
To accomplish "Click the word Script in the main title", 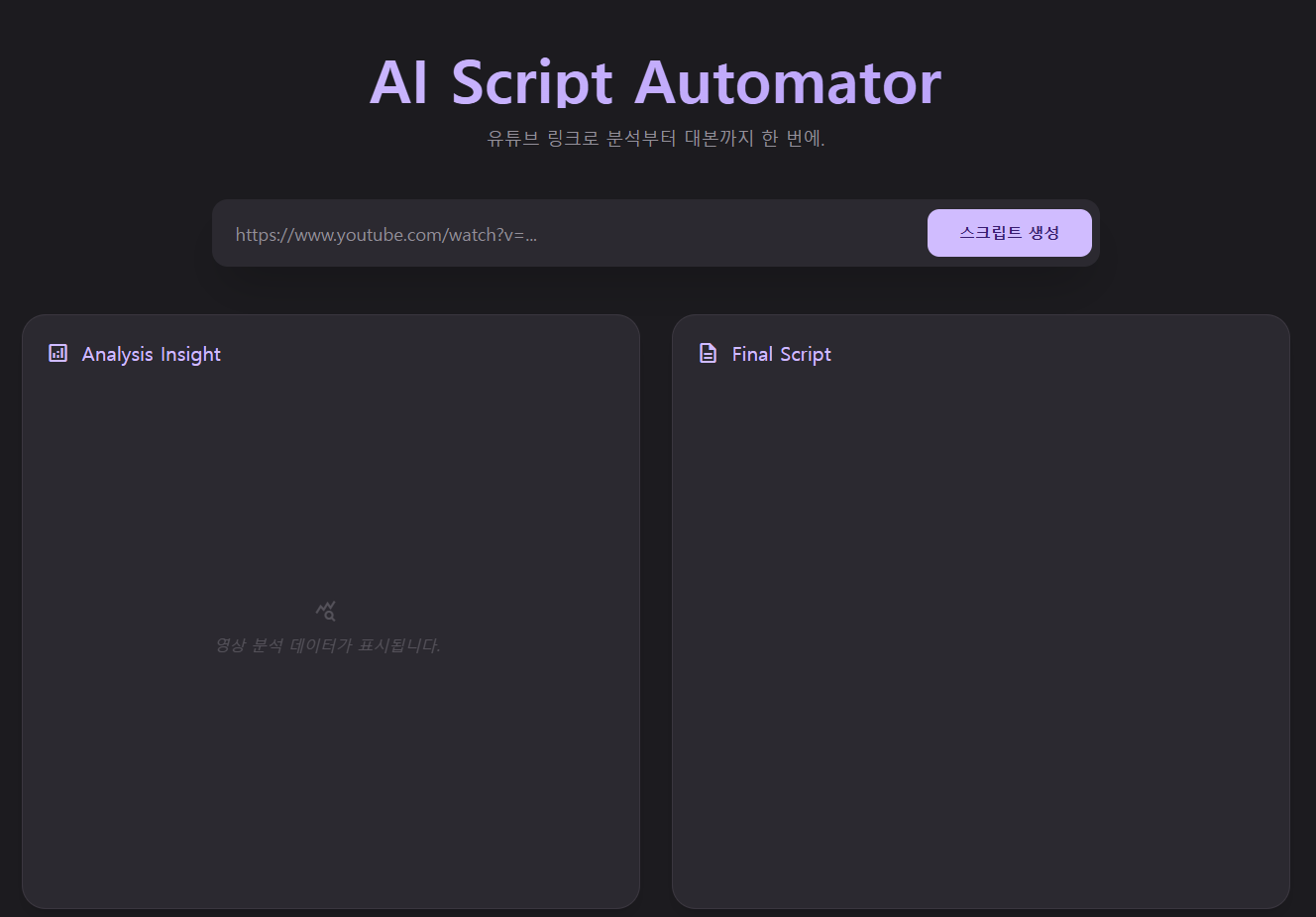I will tap(532, 82).
